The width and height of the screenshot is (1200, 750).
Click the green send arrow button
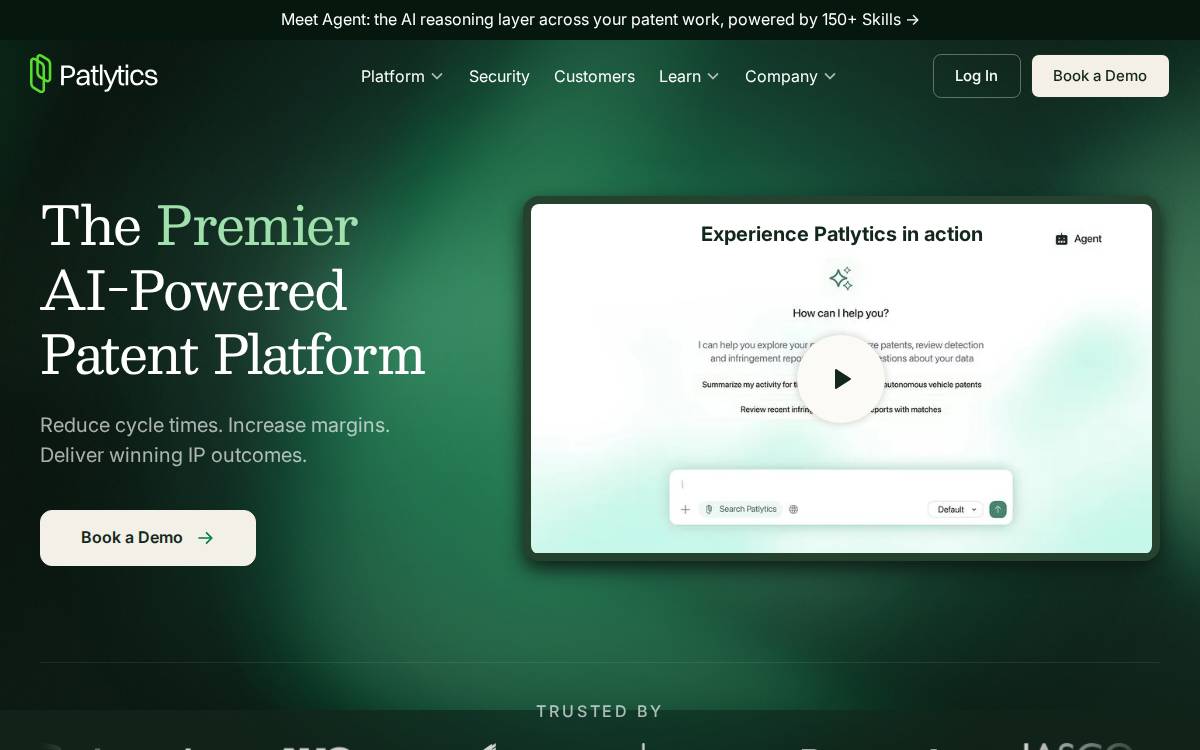tap(997, 509)
